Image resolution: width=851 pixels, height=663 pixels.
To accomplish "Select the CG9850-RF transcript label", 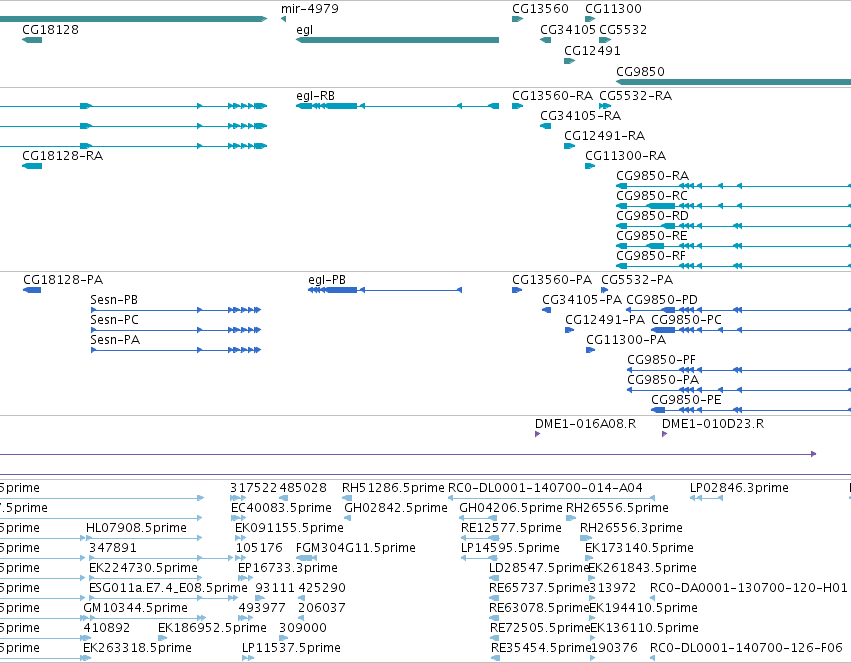I will (651, 256).
